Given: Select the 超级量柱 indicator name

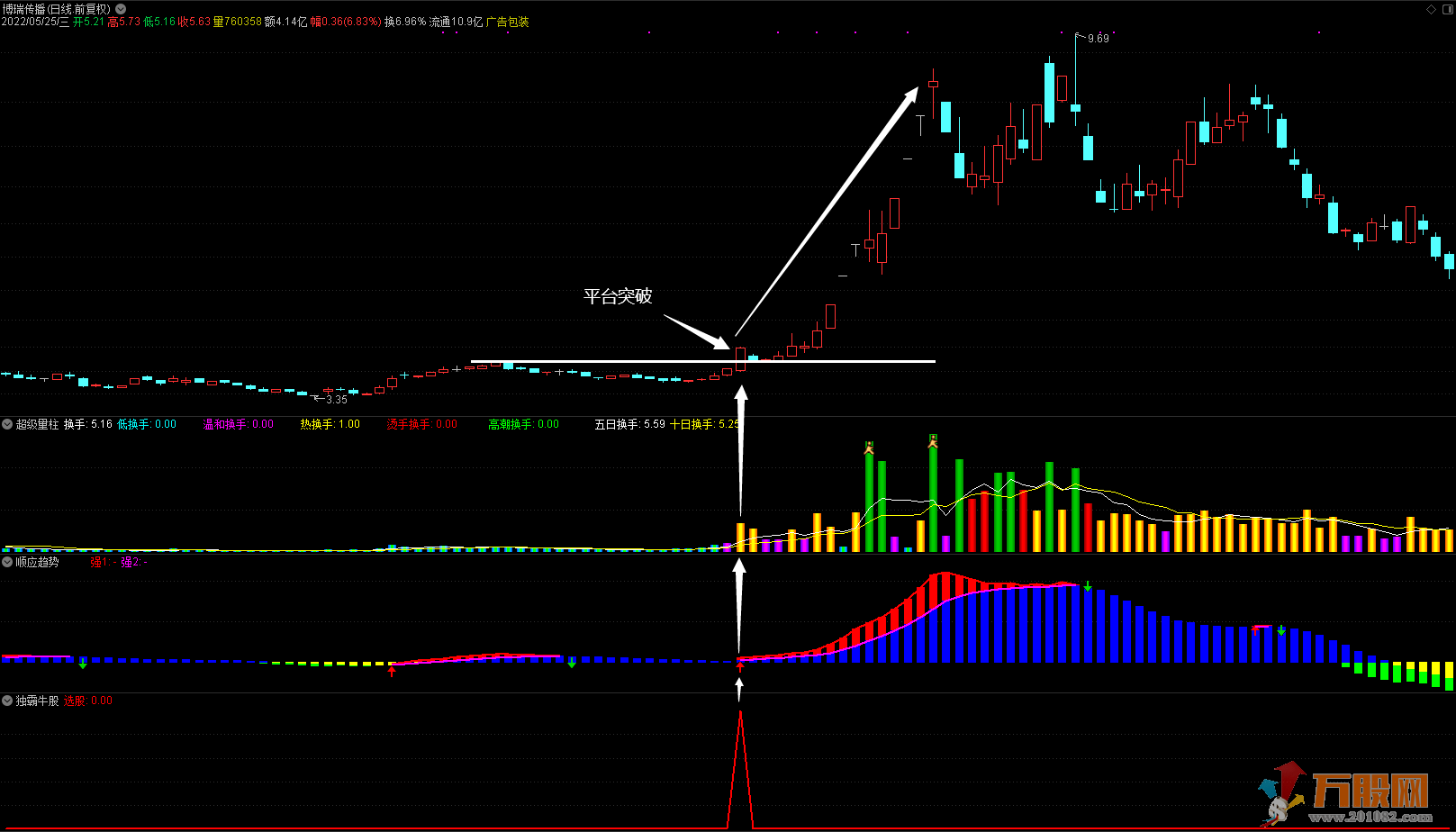Looking at the screenshot, I should 37,424.
